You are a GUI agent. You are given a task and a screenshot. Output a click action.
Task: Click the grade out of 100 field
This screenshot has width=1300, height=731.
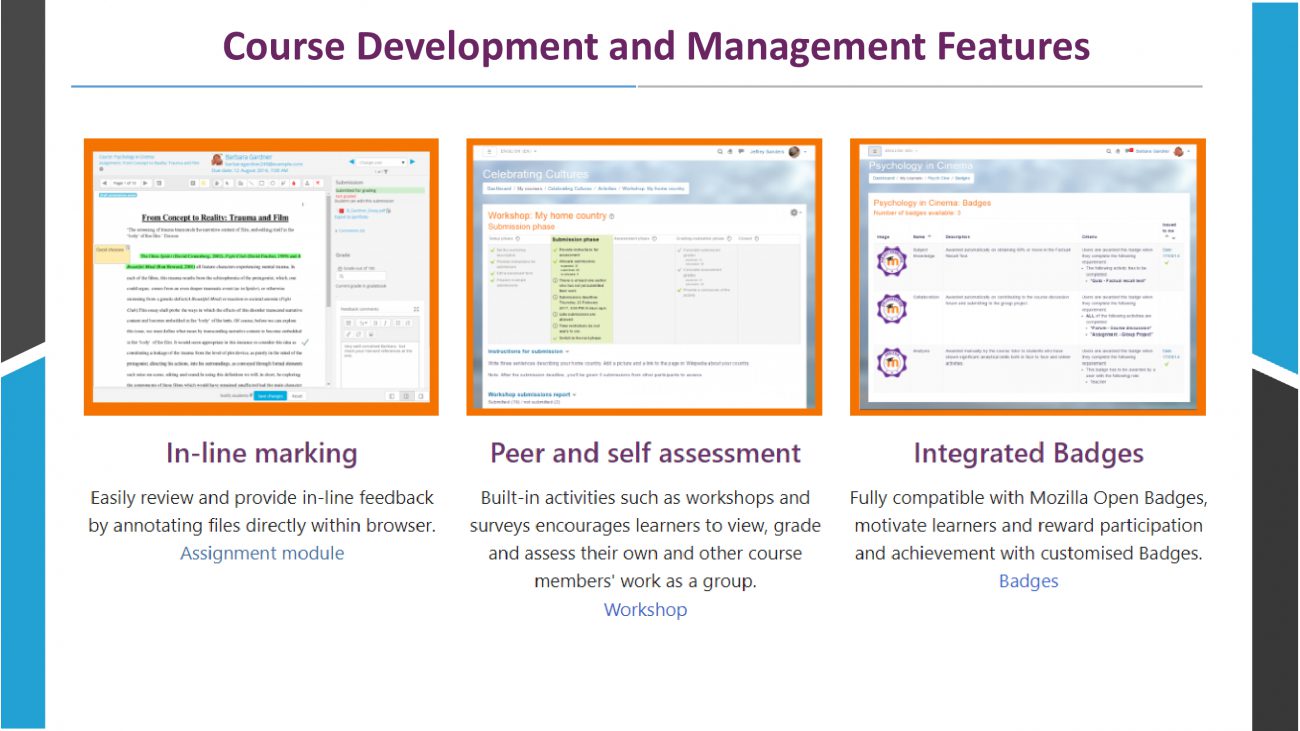tap(359, 277)
